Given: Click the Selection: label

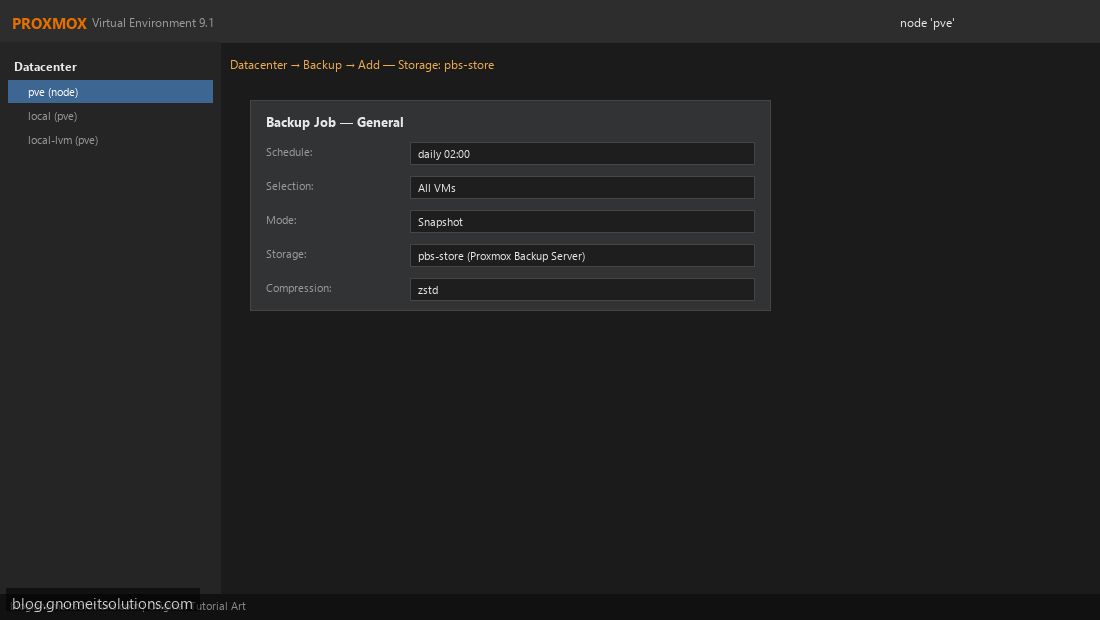Looking at the screenshot, I should pyautogui.click(x=290, y=186).
